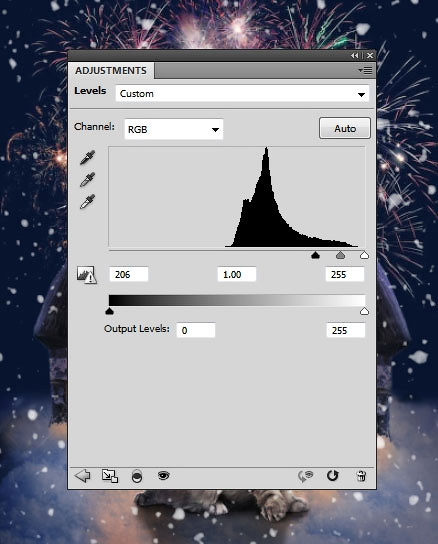
Task: Click the output levels gradient bar
Action: (x=237, y=300)
